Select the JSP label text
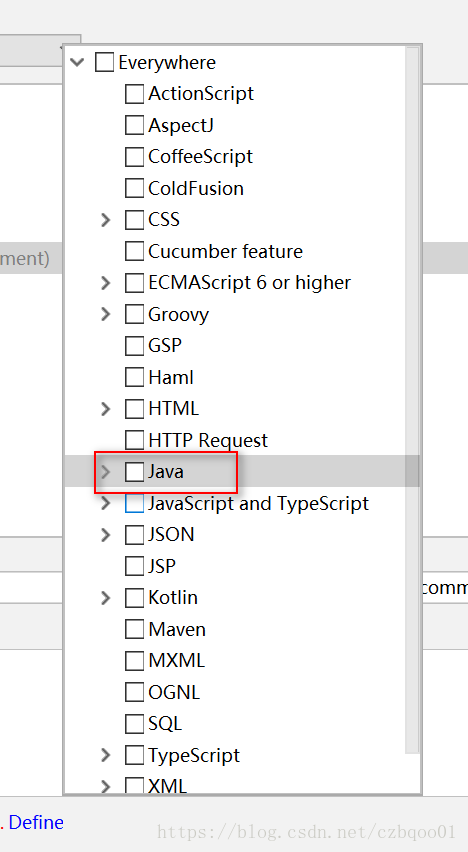This screenshot has width=468, height=852. [162, 566]
